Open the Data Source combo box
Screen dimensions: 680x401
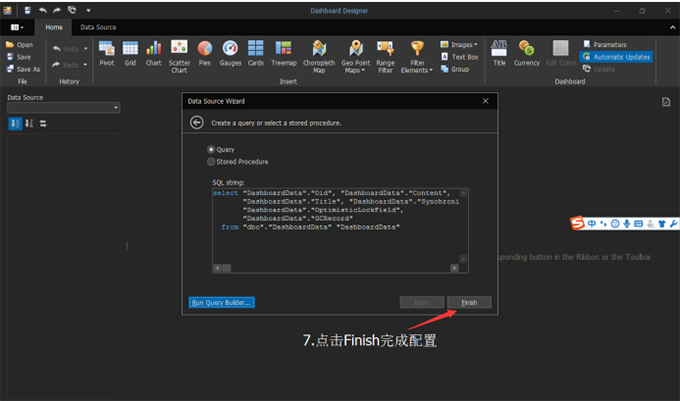(x=63, y=107)
